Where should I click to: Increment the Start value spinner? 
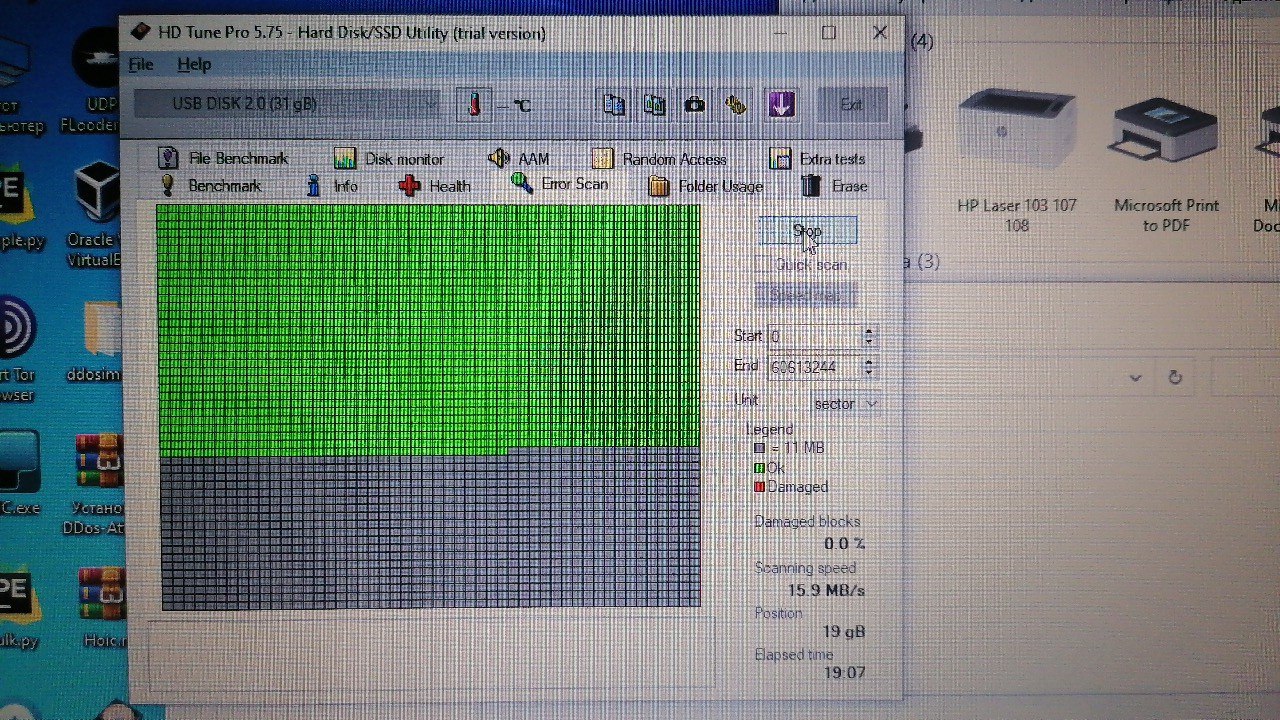coord(869,332)
